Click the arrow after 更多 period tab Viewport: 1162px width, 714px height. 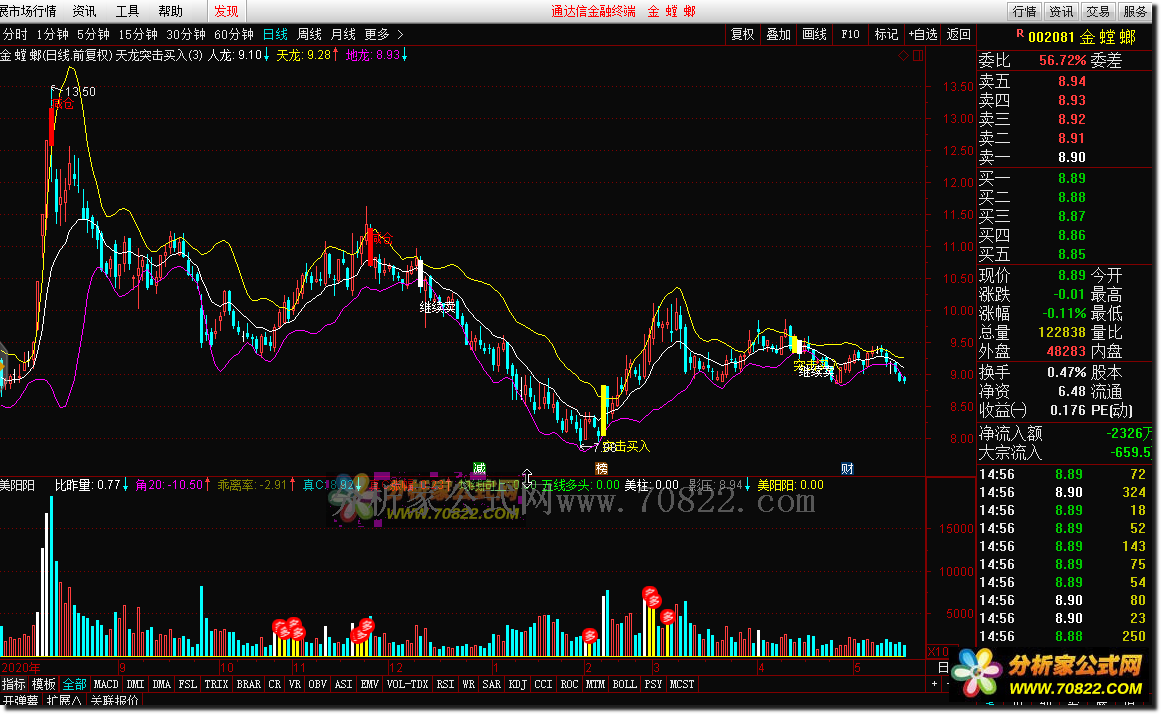tap(400, 34)
